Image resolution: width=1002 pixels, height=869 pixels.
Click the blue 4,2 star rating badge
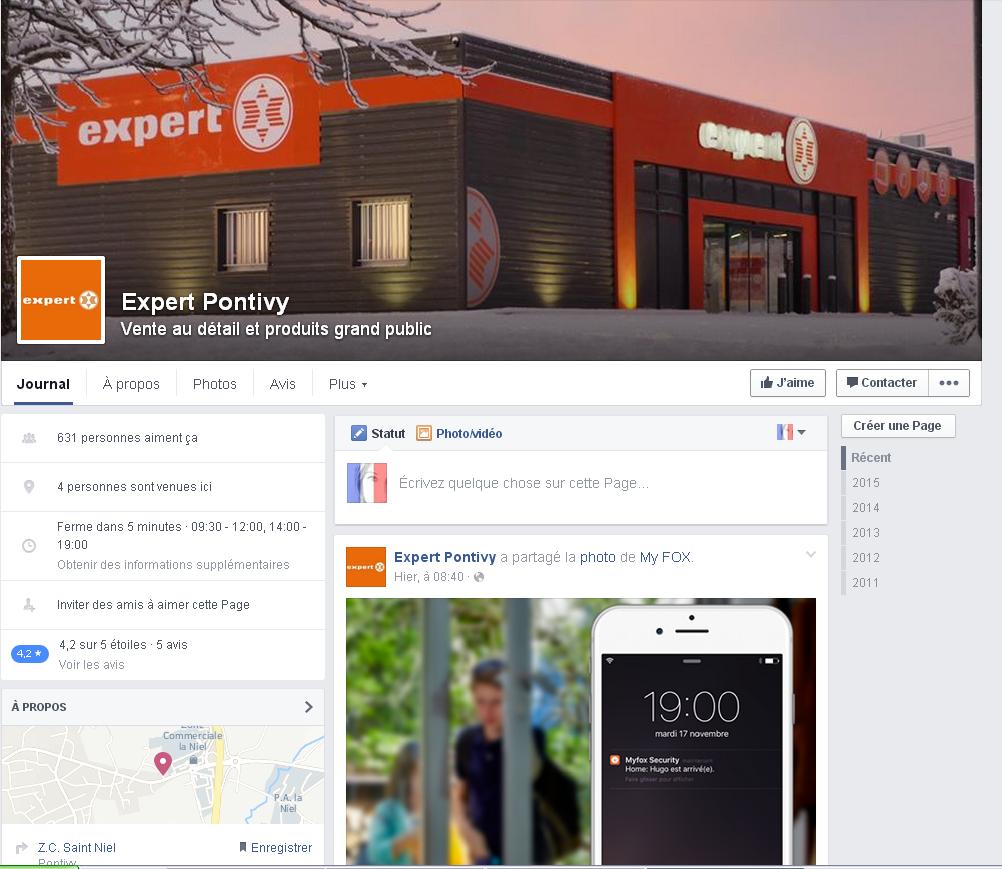coord(29,654)
